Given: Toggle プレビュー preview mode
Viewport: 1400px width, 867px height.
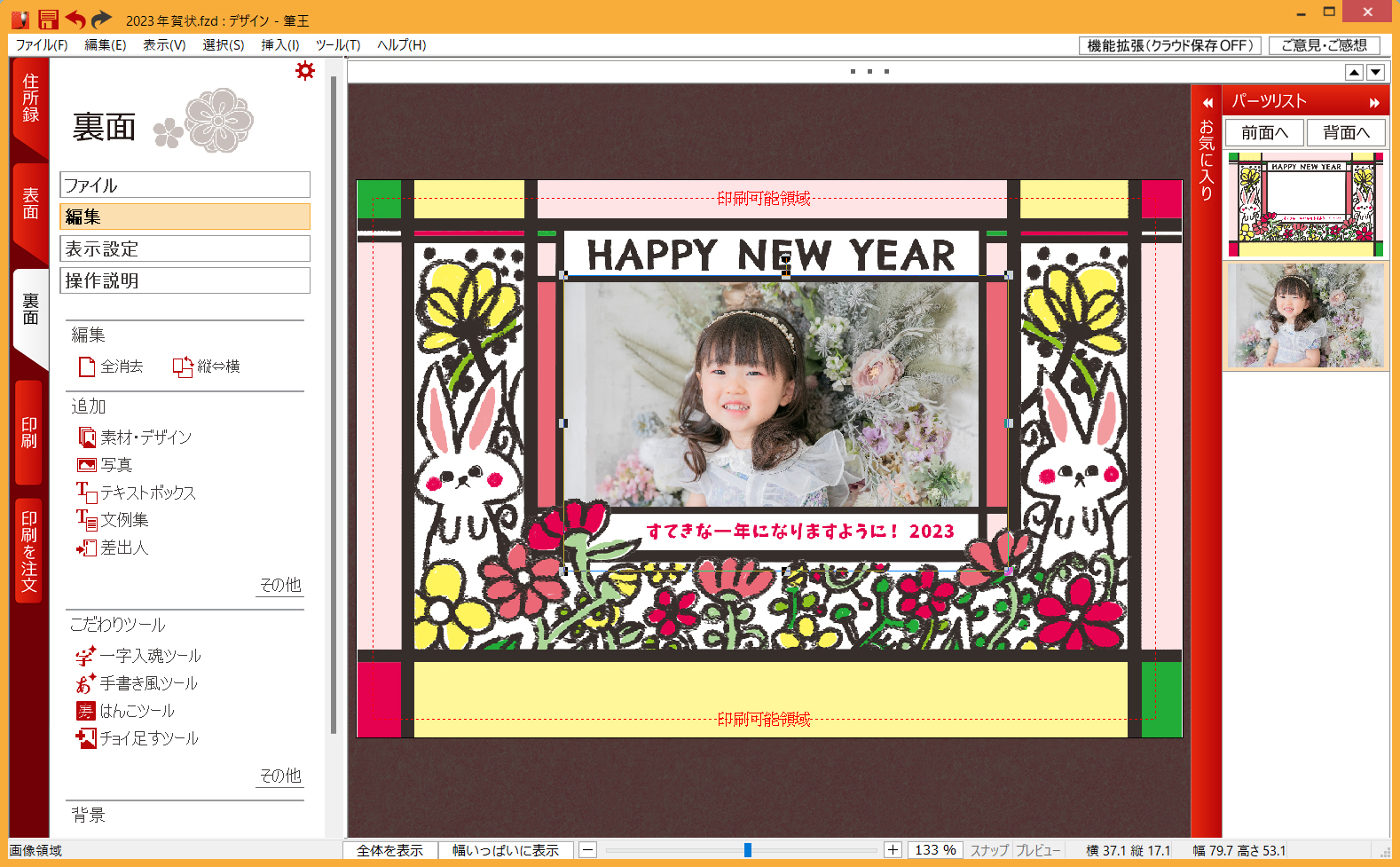Looking at the screenshot, I should click(1037, 850).
